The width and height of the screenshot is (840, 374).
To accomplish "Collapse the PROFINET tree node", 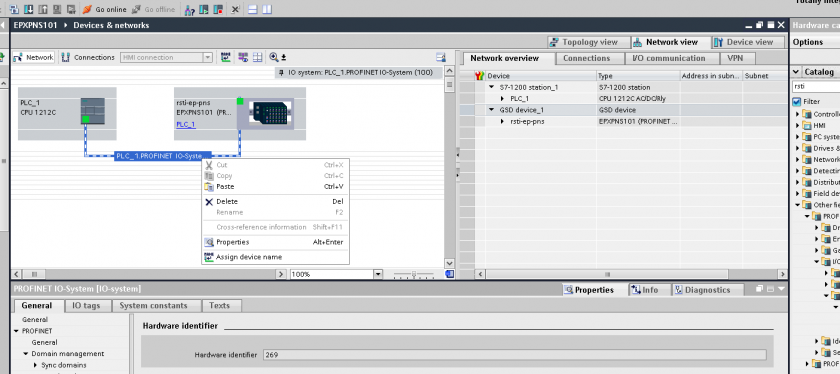I will click(x=17, y=331).
